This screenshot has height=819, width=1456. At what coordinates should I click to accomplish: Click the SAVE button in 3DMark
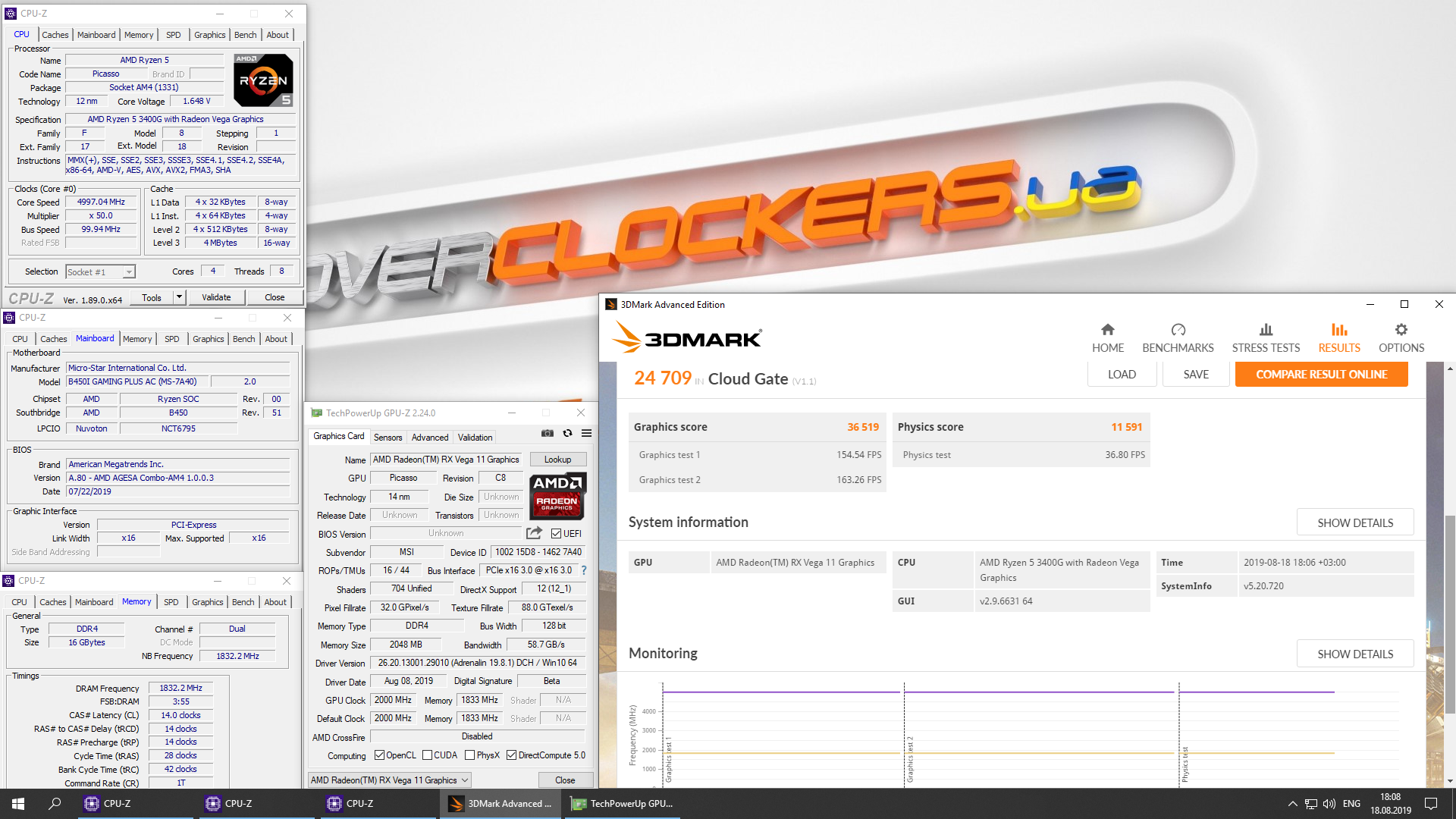(1196, 375)
